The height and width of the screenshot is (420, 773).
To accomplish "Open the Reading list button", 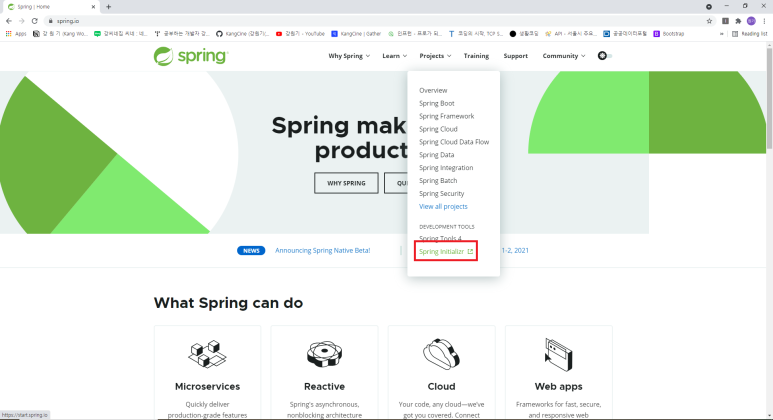I will click(749, 34).
